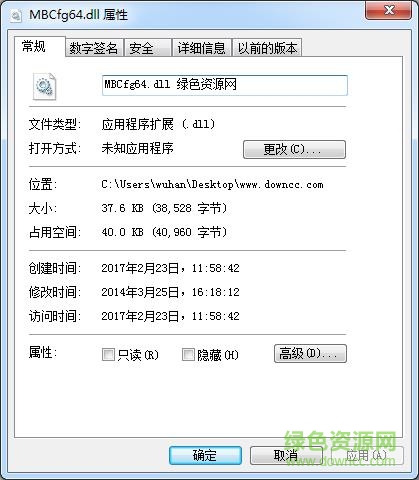Click the location path text

click(x=212, y=184)
